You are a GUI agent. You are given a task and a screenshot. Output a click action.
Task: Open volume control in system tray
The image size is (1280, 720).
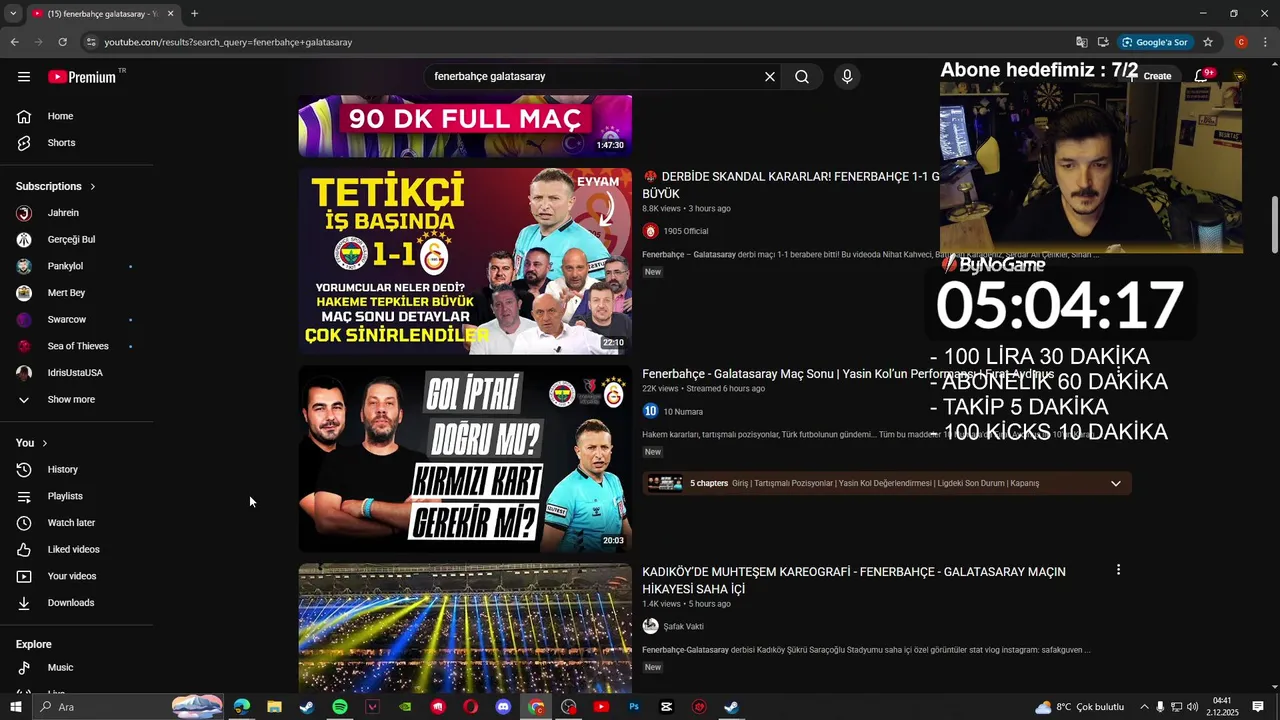coord(1192,707)
